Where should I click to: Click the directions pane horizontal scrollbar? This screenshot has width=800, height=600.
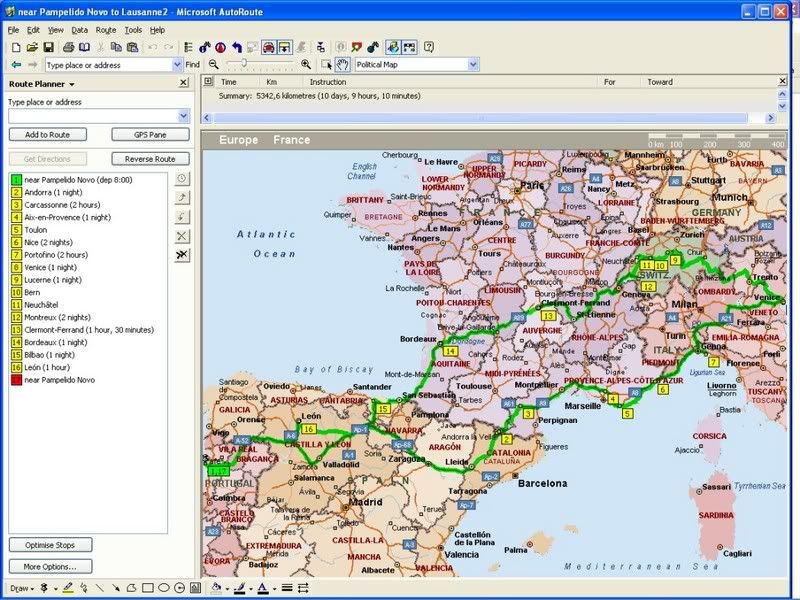(480, 118)
